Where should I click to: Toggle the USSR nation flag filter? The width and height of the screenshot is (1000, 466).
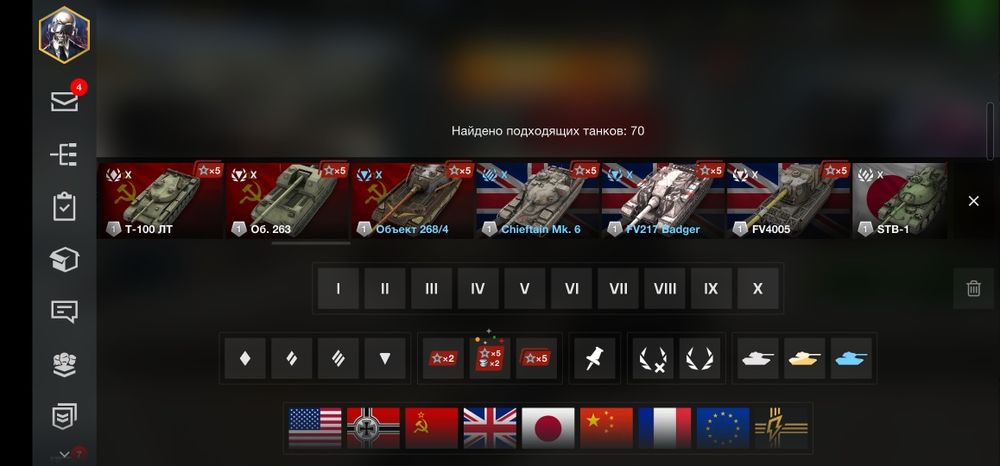431,428
